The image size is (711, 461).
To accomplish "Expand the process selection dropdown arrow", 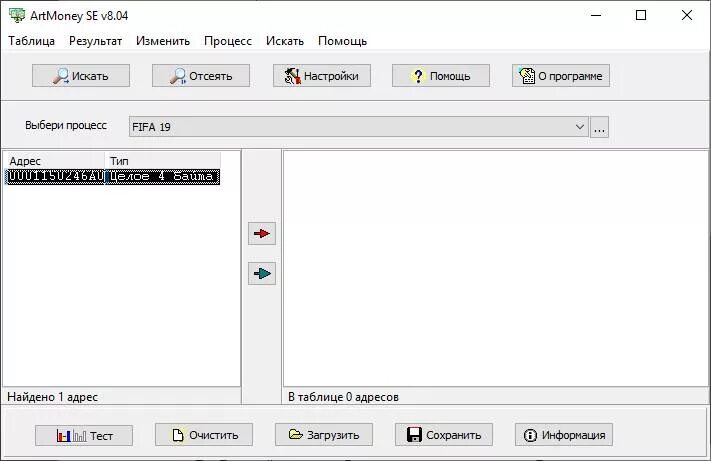I will pos(580,127).
